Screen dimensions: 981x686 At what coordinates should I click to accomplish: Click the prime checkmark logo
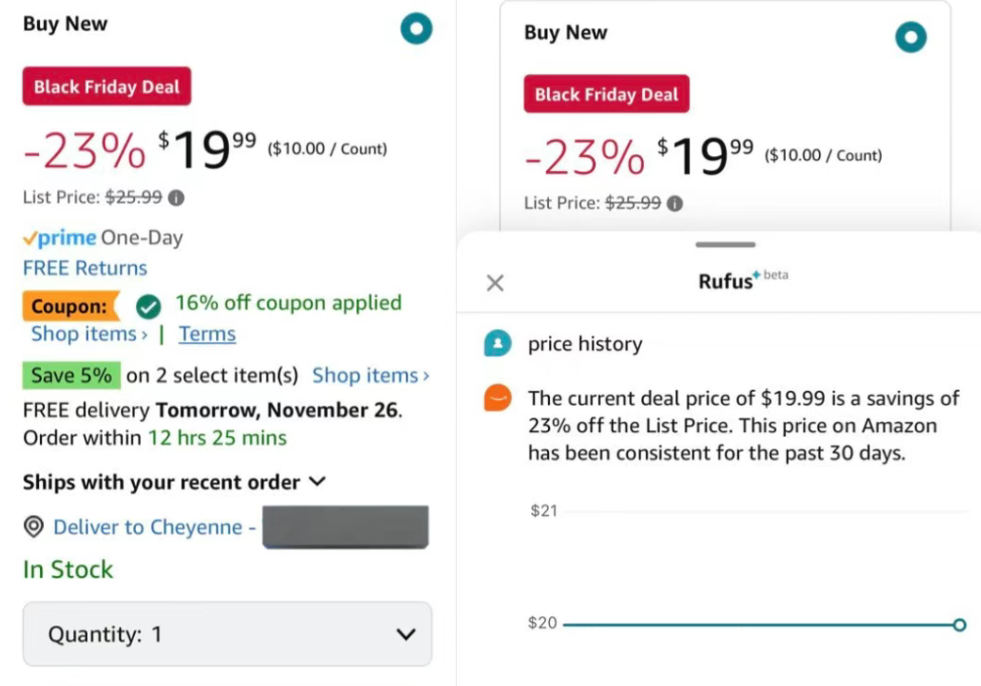(60, 238)
